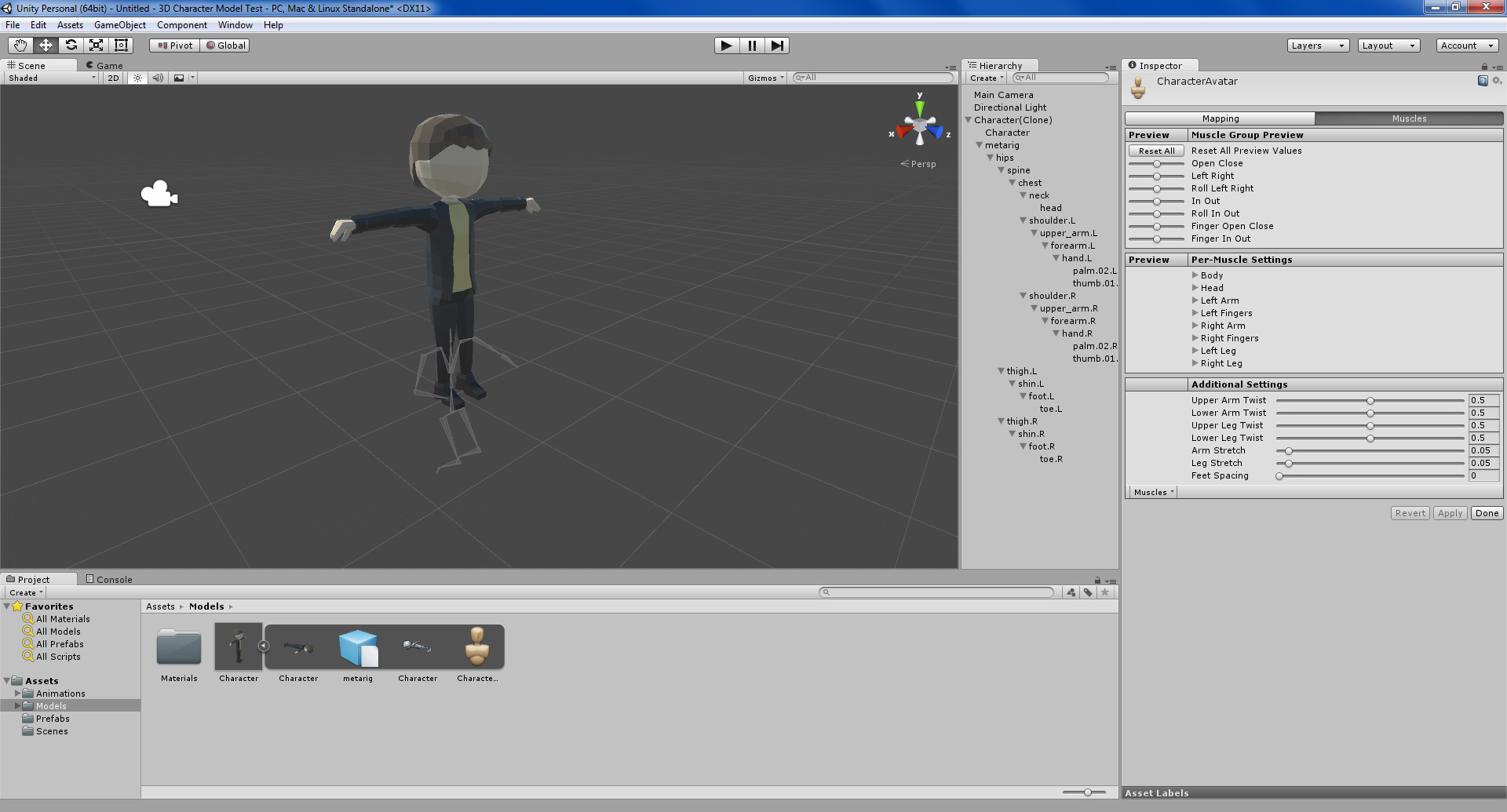Save search favorite star icon
The height and width of the screenshot is (812, 1507).
1105,592
